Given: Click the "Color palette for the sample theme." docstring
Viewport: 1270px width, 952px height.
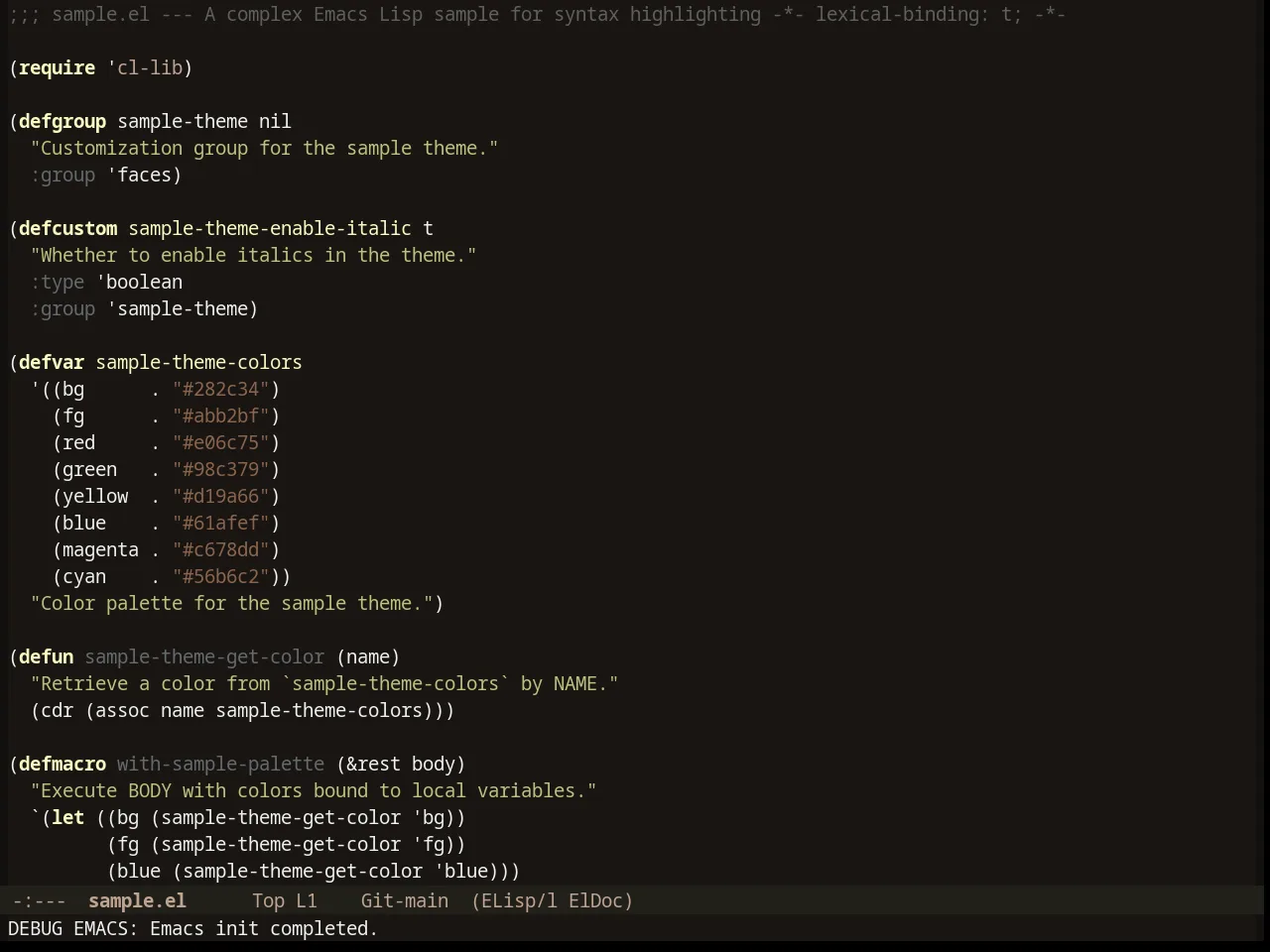Looking at the screenshot, I should tap(232, 604).
